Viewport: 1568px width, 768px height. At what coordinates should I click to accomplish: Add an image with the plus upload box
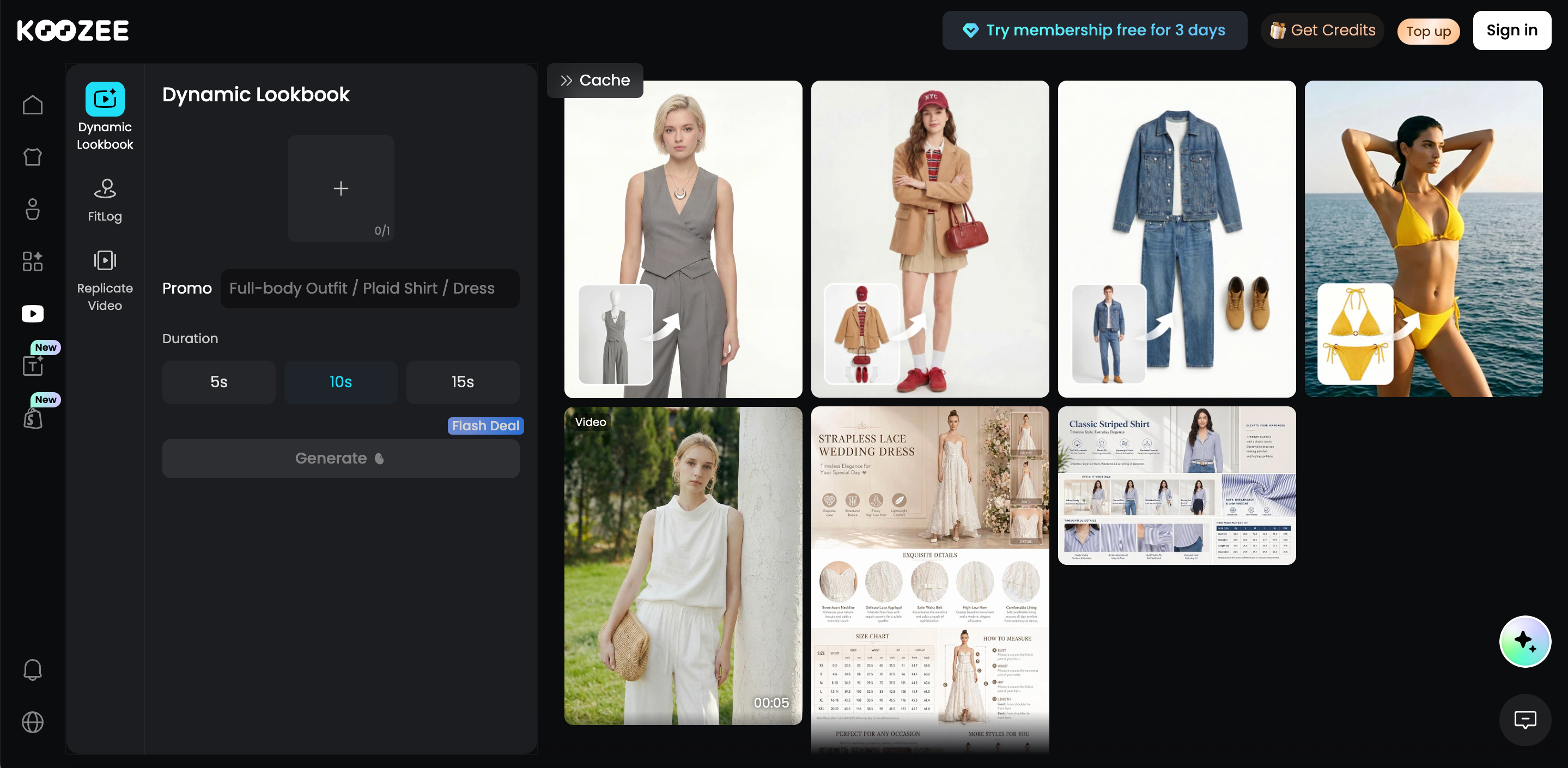pos(341,188)
